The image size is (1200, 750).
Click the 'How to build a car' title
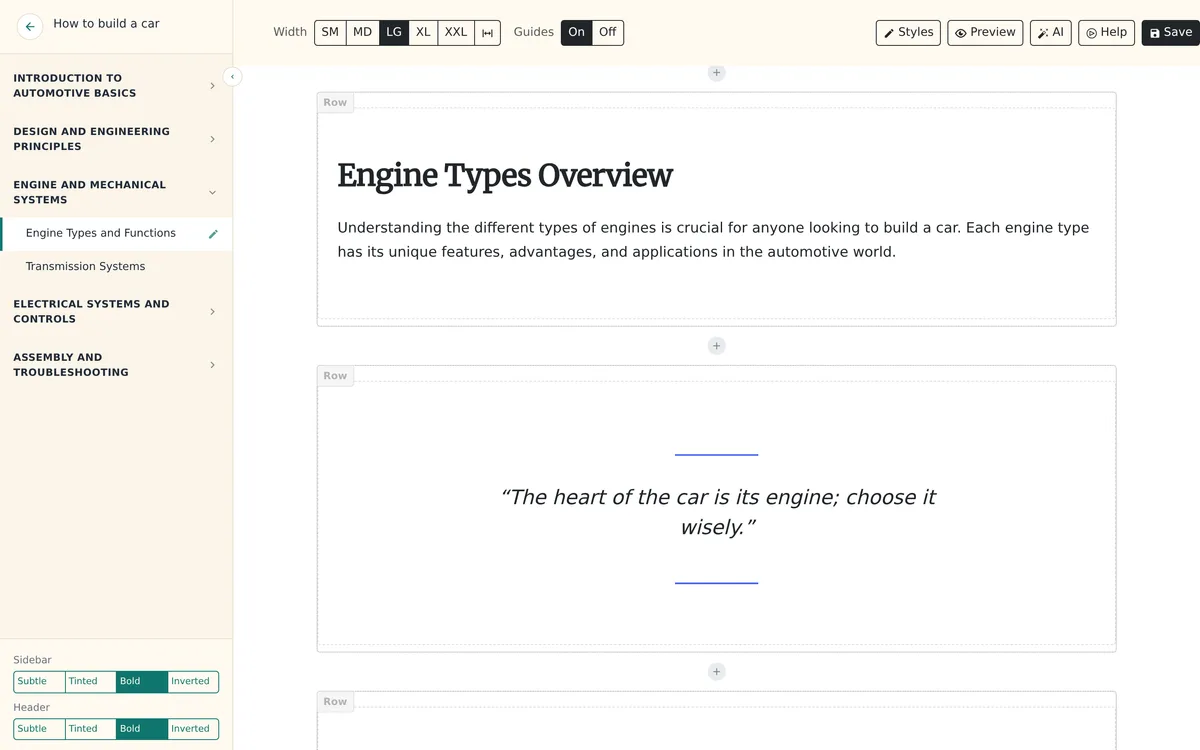pyautogui.click(x=106, y=23)
